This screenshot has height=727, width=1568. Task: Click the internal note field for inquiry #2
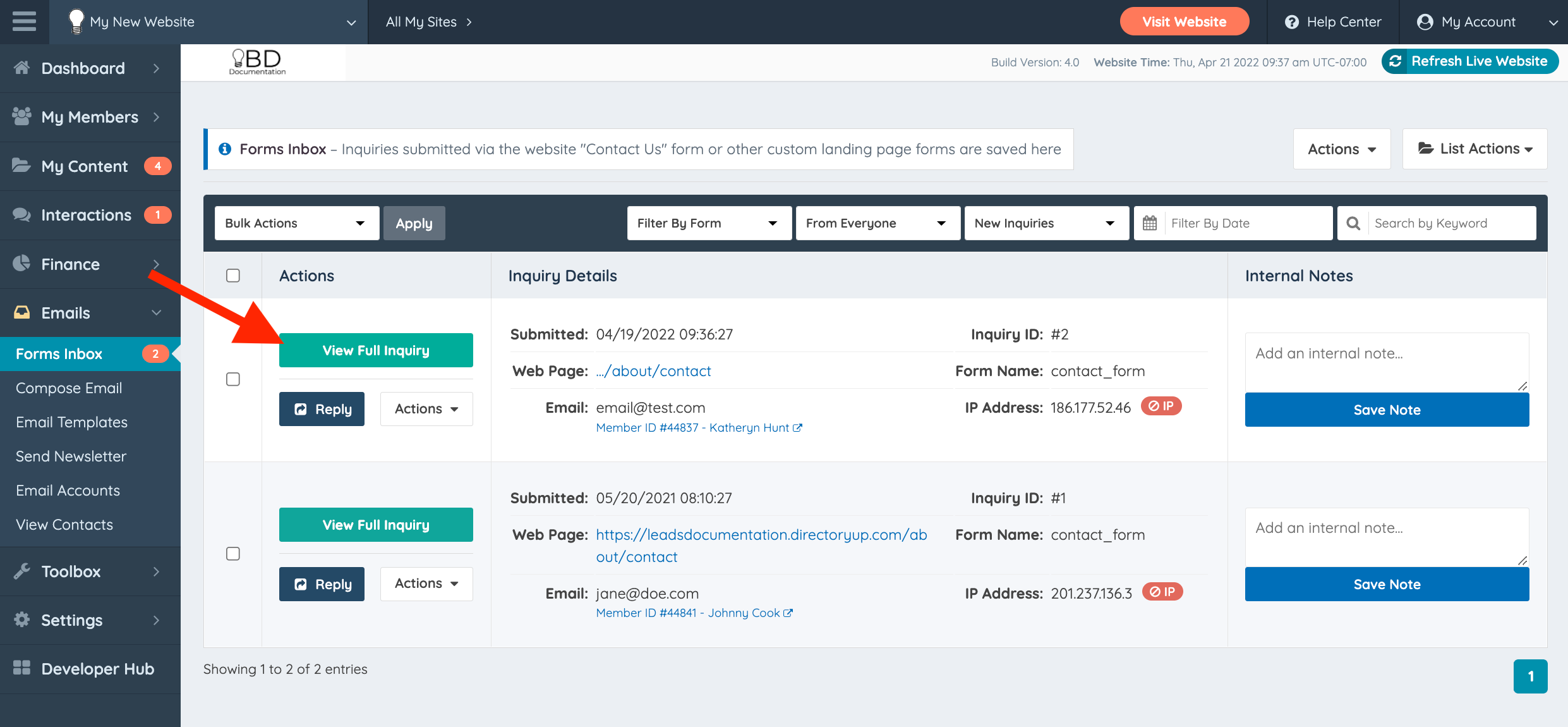pos(1386,362)
